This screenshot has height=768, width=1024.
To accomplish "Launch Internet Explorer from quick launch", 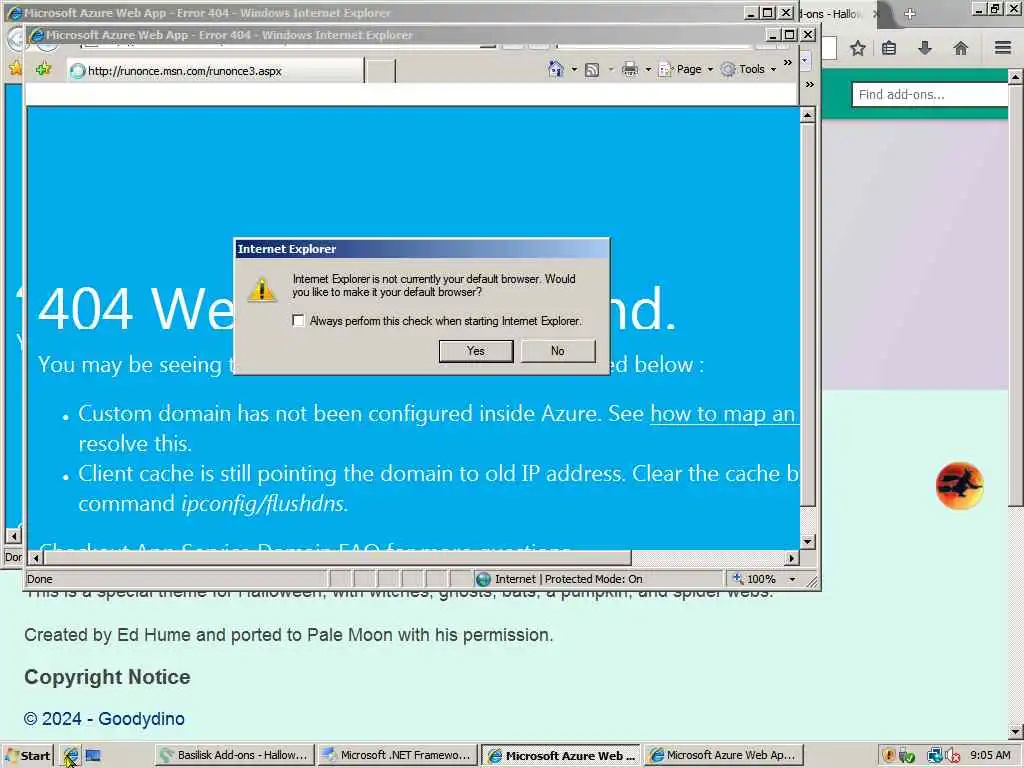I will (x=71, y=756).
